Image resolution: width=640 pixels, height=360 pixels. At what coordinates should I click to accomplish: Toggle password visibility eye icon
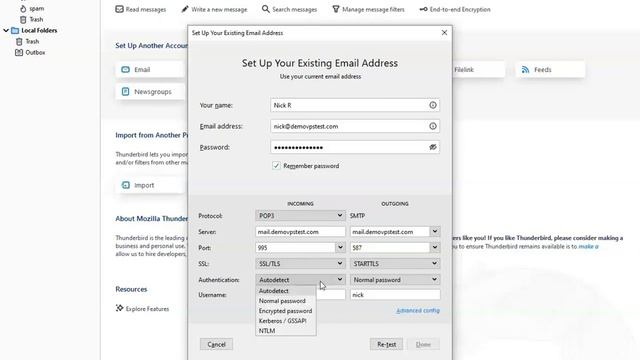pyautogui.click(x=433, y=147)
